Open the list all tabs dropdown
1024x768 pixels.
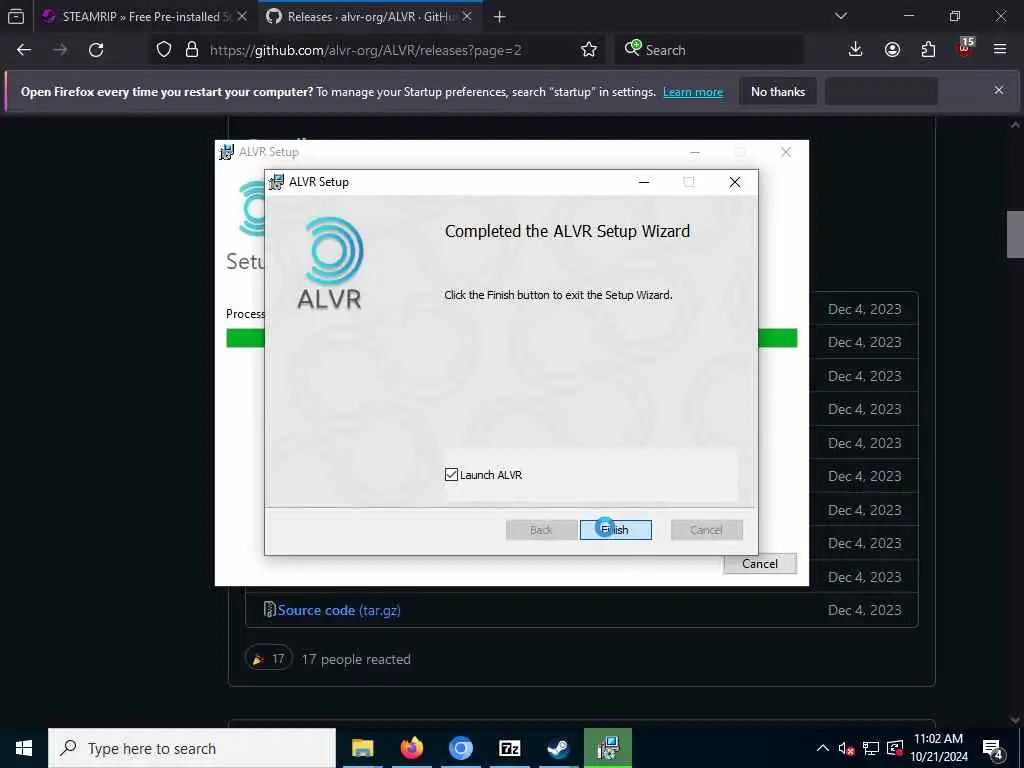pyautogui.click(x=841, y=16)
